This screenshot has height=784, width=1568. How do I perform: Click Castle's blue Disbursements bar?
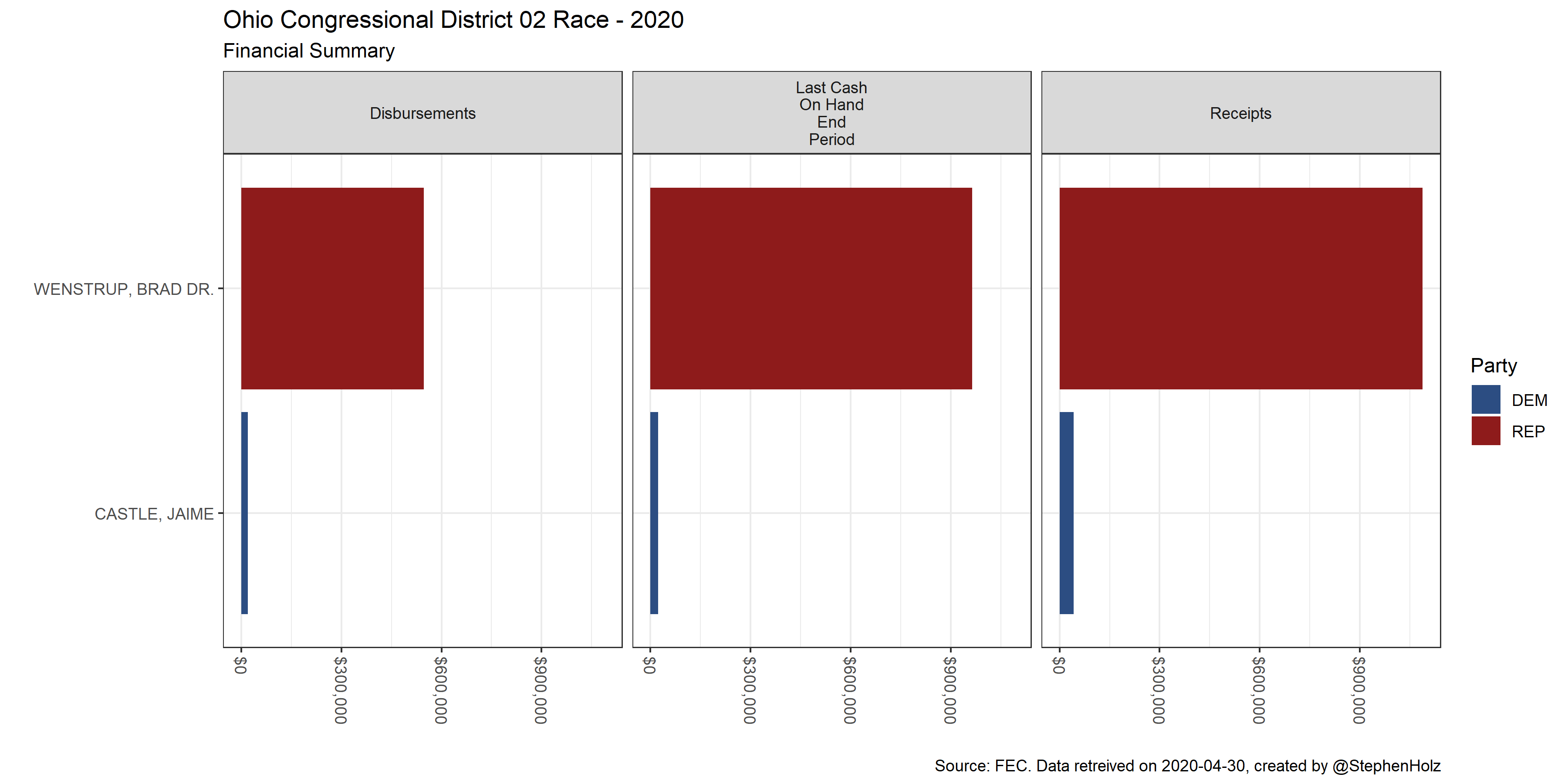(x=245, y=513)
